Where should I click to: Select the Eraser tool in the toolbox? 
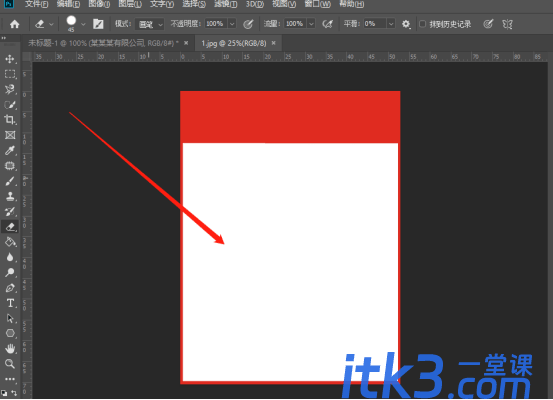coord(10,227)
